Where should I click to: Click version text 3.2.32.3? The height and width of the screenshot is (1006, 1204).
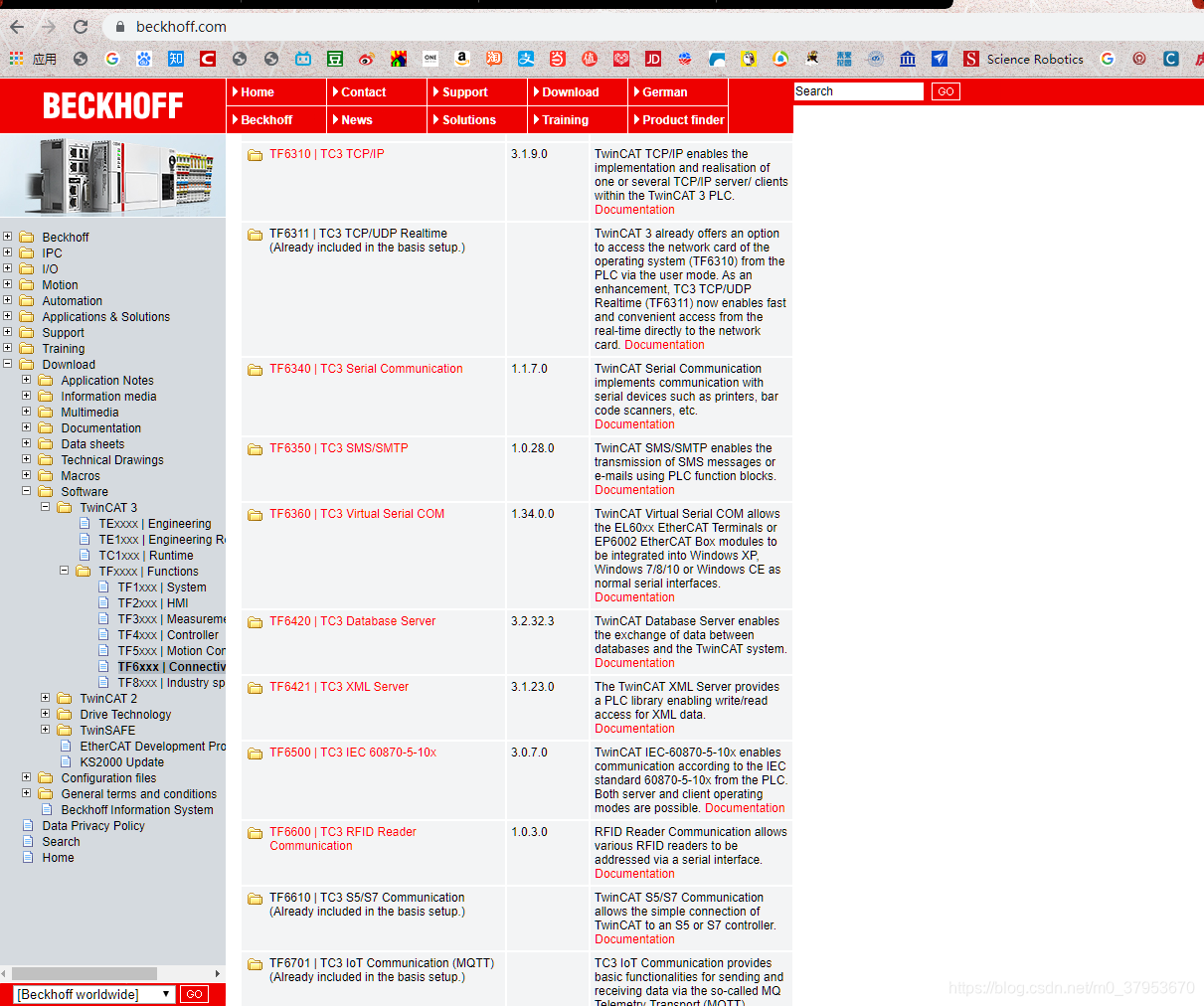click(533, 621)
